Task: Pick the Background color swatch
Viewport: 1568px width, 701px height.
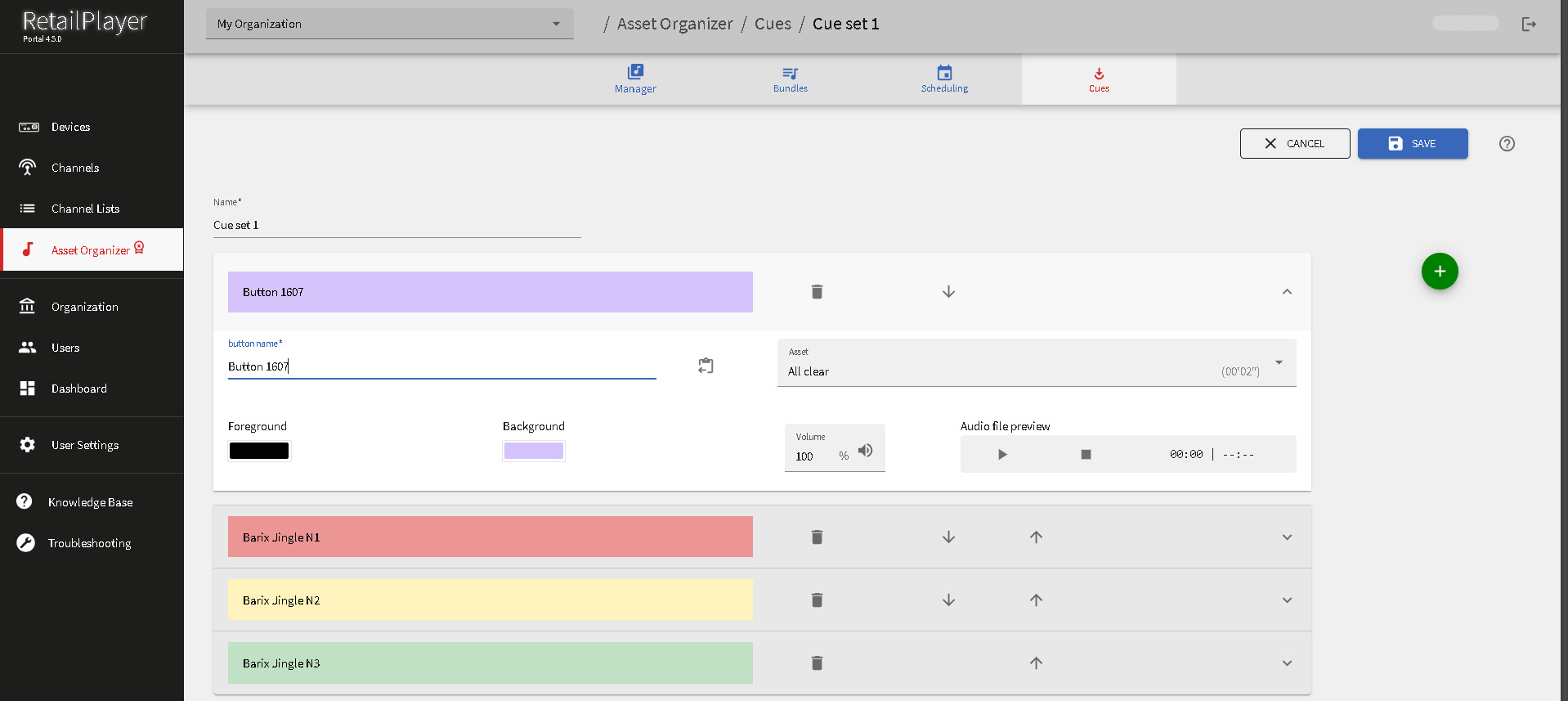Action: pyautogui.click(x=533, y=451)
